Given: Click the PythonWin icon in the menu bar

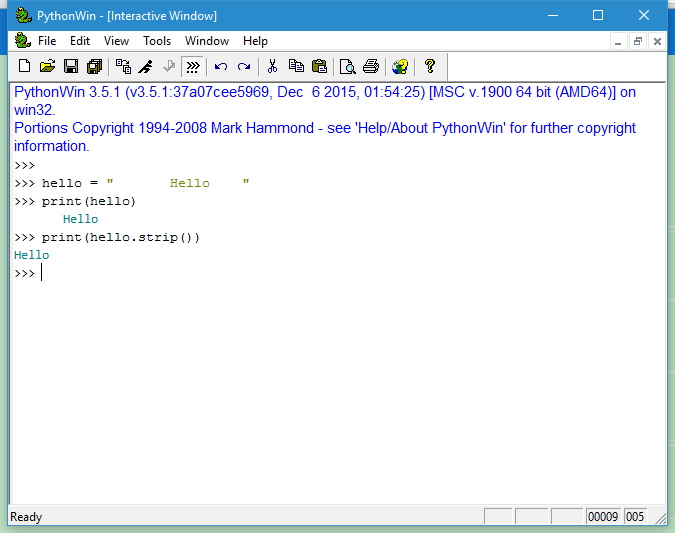Looking at the screenshot, I should point(22,40).
